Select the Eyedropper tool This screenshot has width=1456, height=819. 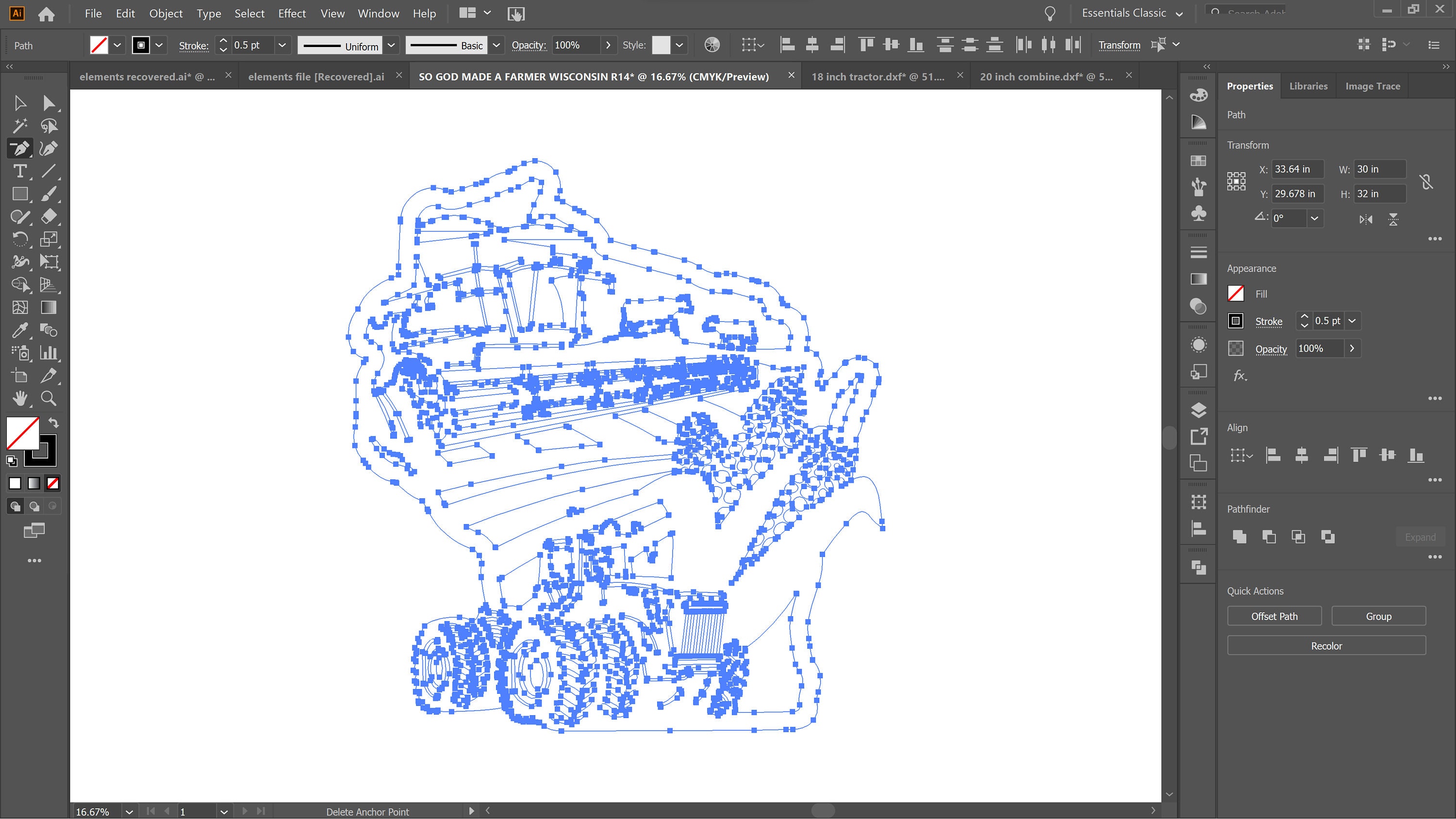(x=20, y=330)
